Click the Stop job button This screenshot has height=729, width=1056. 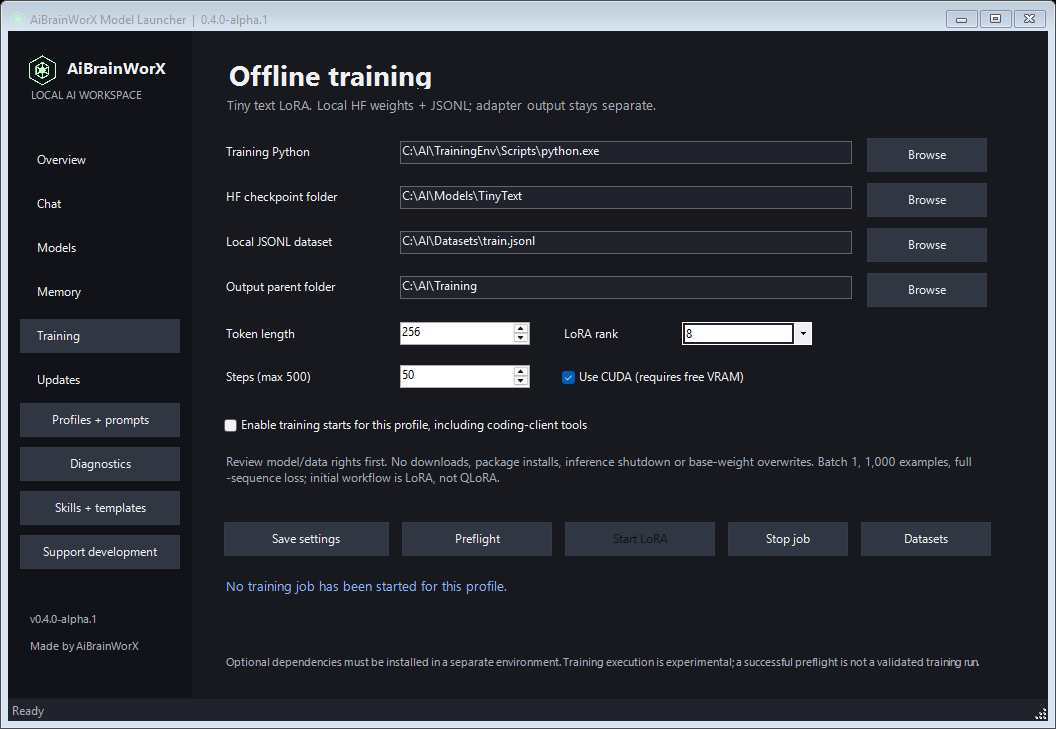point(787,539)
